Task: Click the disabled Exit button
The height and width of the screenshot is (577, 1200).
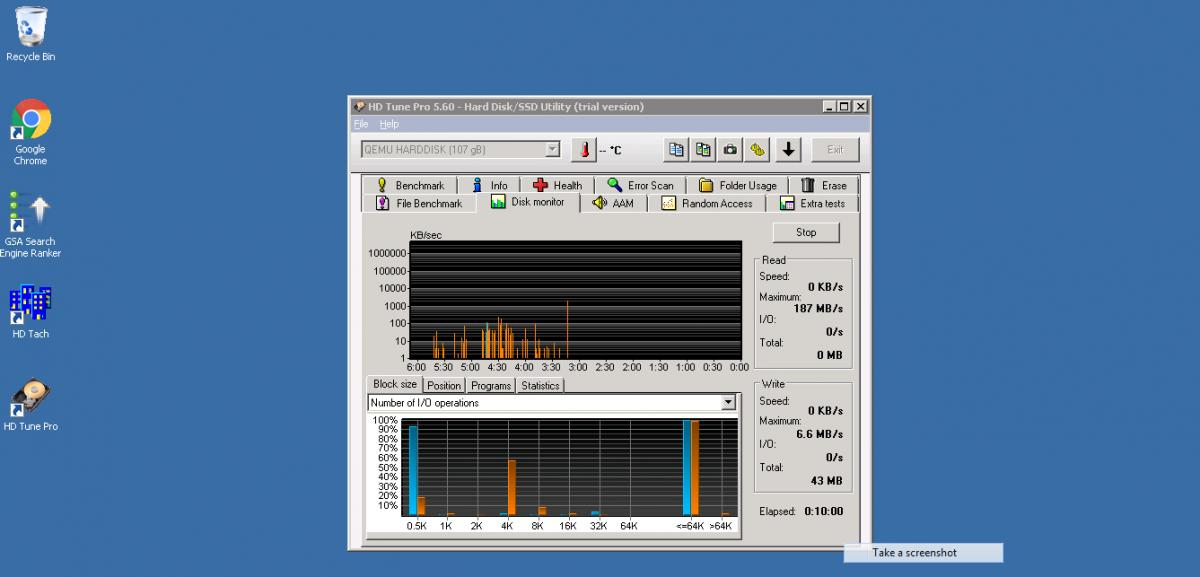Action: [x=835, y=150]
